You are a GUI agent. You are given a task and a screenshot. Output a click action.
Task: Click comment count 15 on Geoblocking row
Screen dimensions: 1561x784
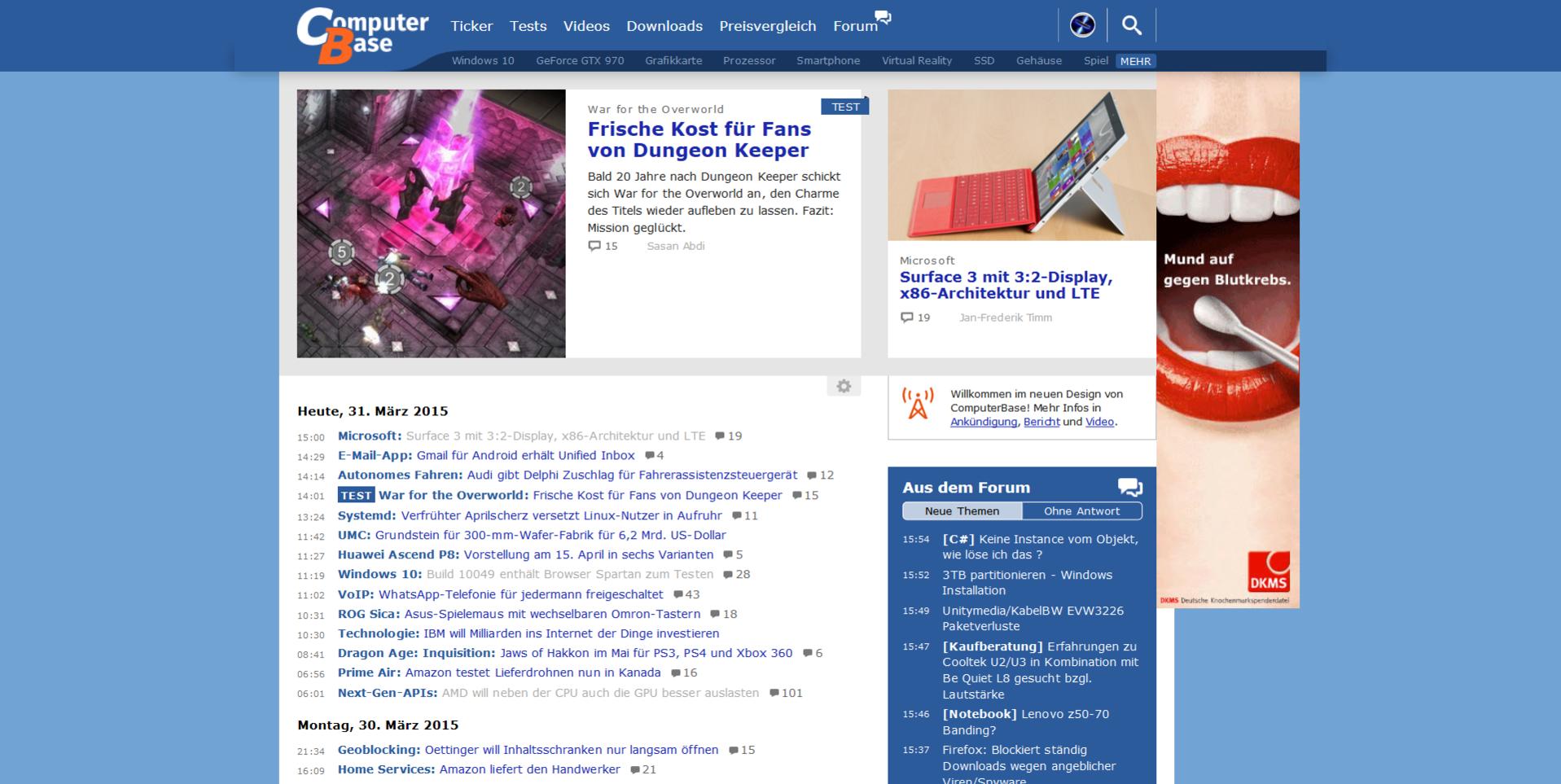(x=742, y=751)
